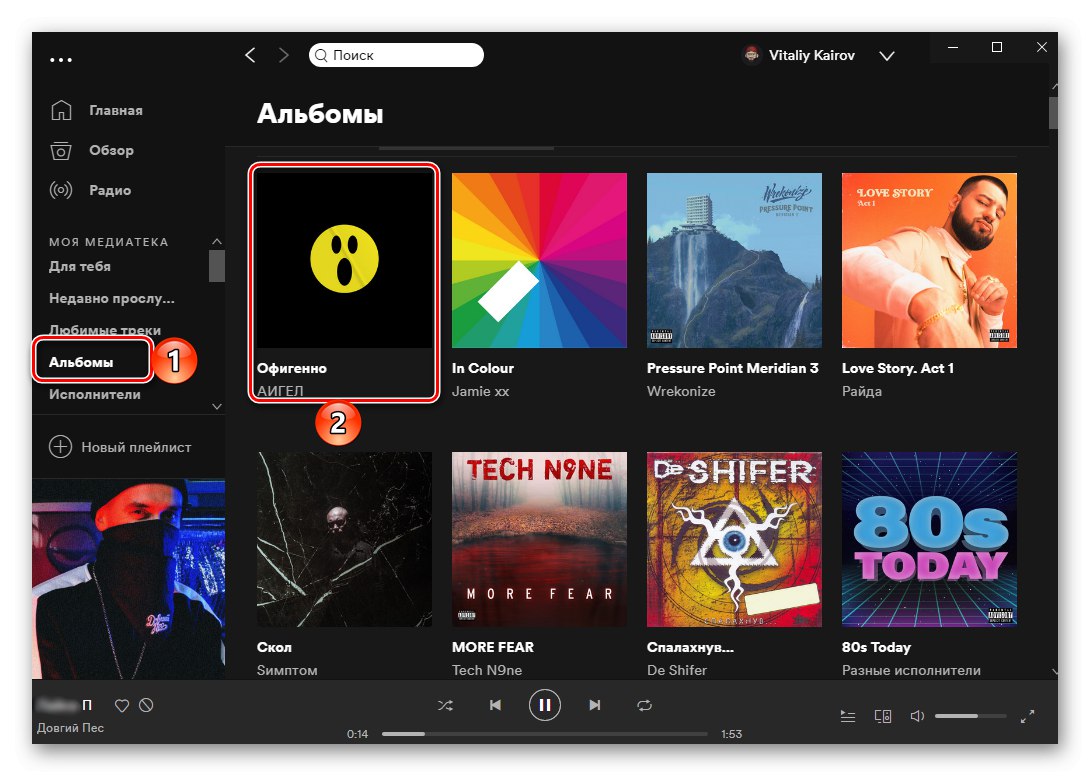Click the now playing cover art
Image resolution: width=1090 pixels, height=776 pixels.
129,579
